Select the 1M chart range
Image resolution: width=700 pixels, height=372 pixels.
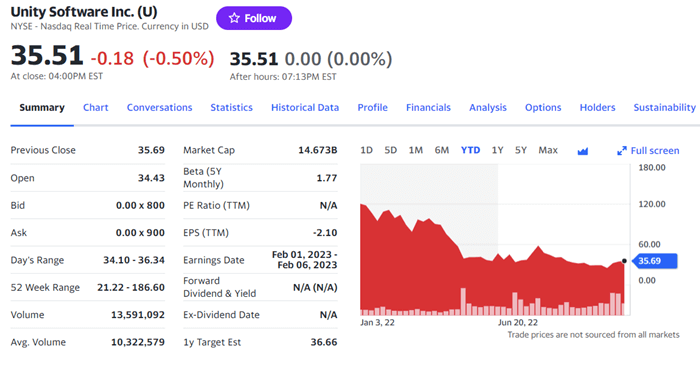pos(416,150)
